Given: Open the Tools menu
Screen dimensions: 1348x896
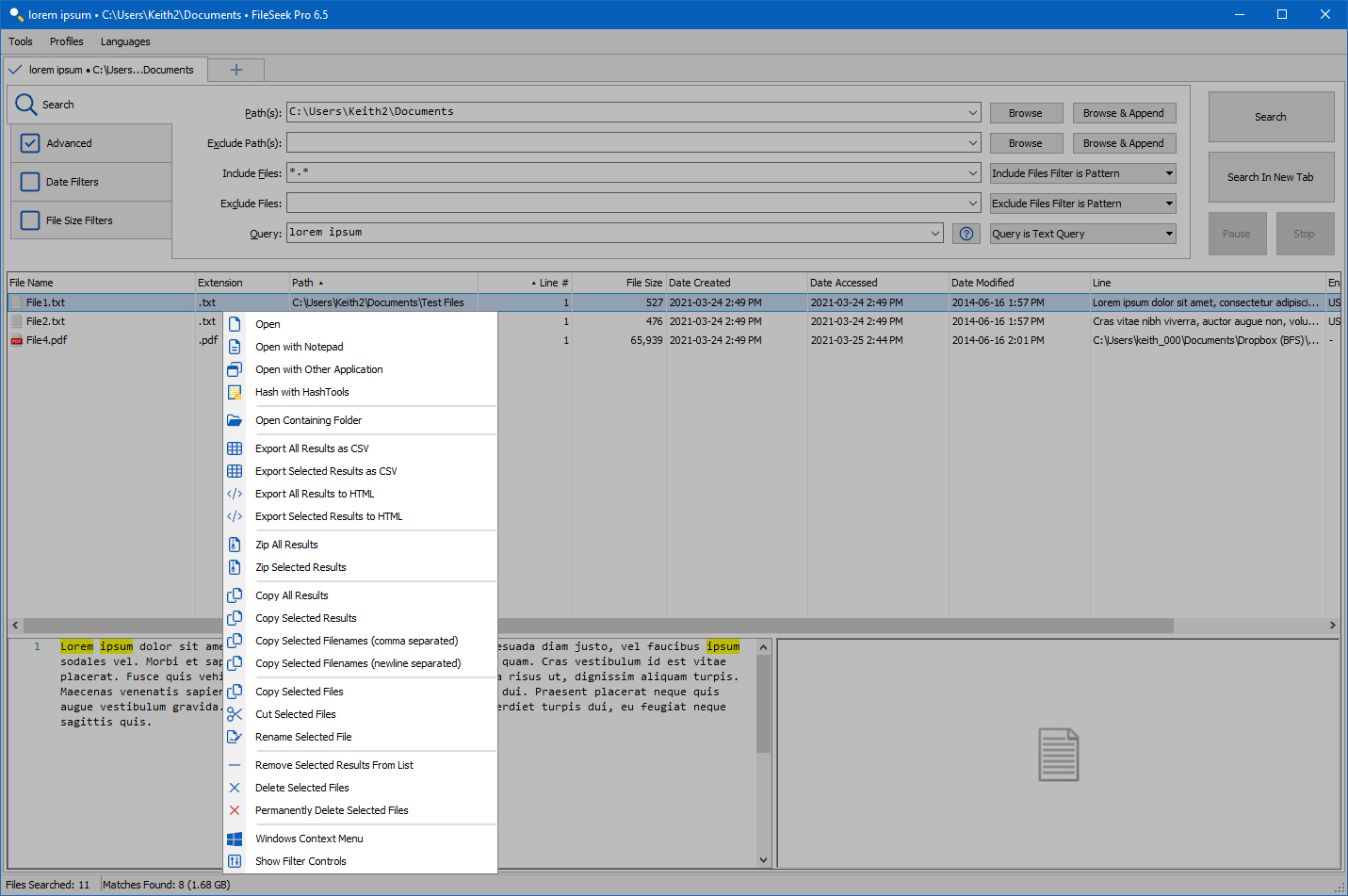Looking at the screenshot, I should click(21, 41).
